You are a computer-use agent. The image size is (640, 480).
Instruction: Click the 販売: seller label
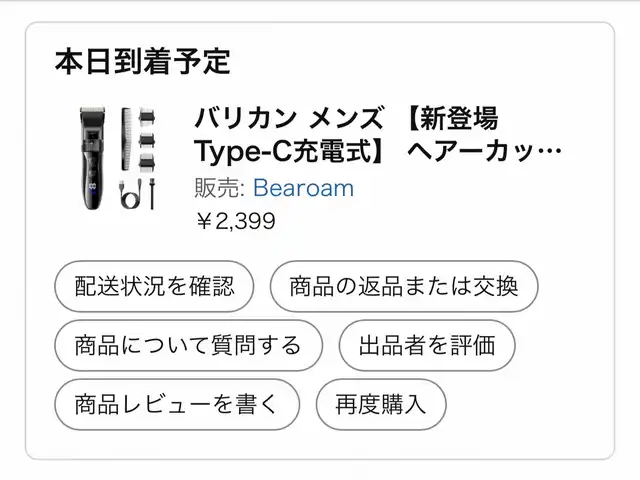pyautogui.click(x=219, y=187)
